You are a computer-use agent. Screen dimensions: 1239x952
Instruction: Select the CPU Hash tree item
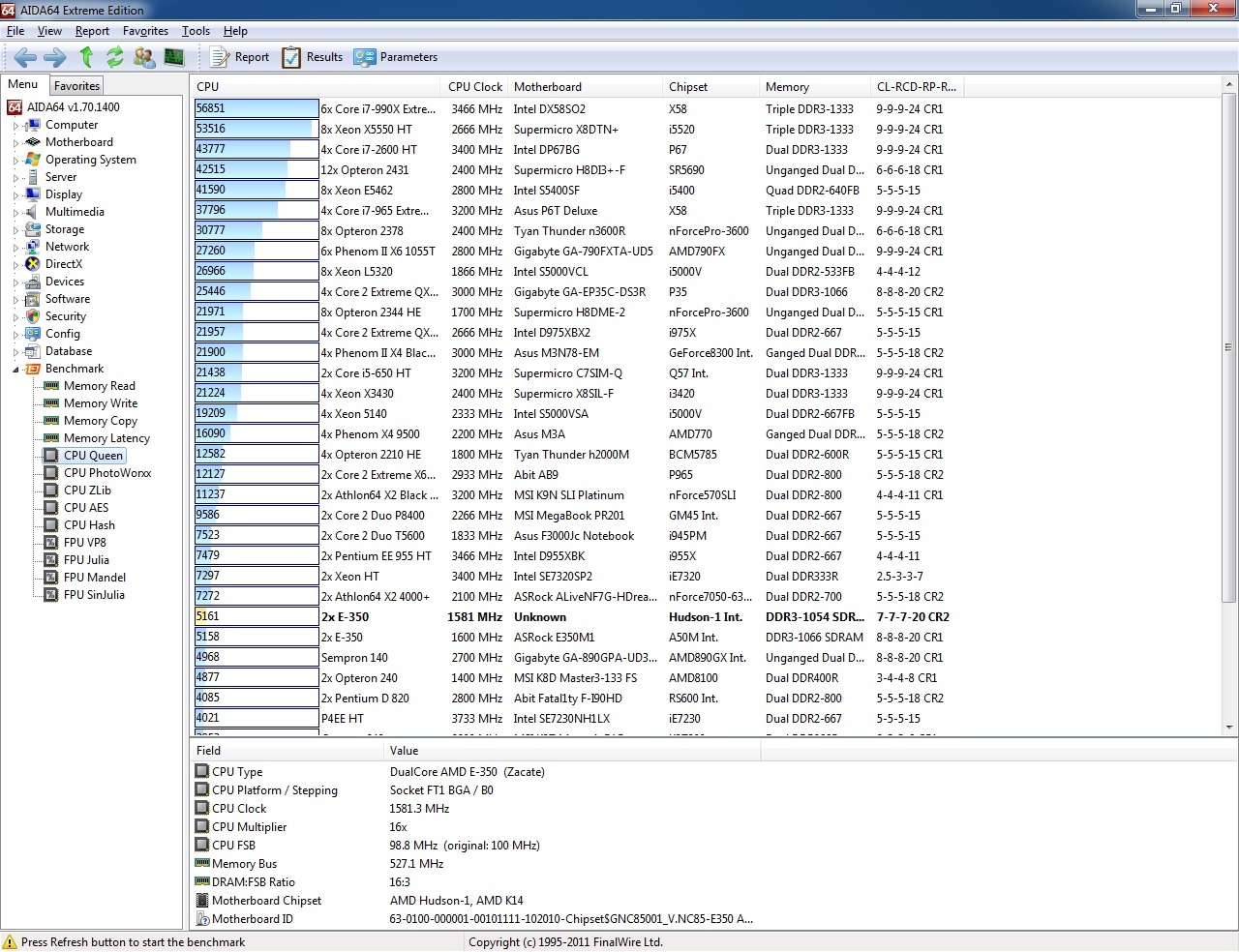coord(89,525)
